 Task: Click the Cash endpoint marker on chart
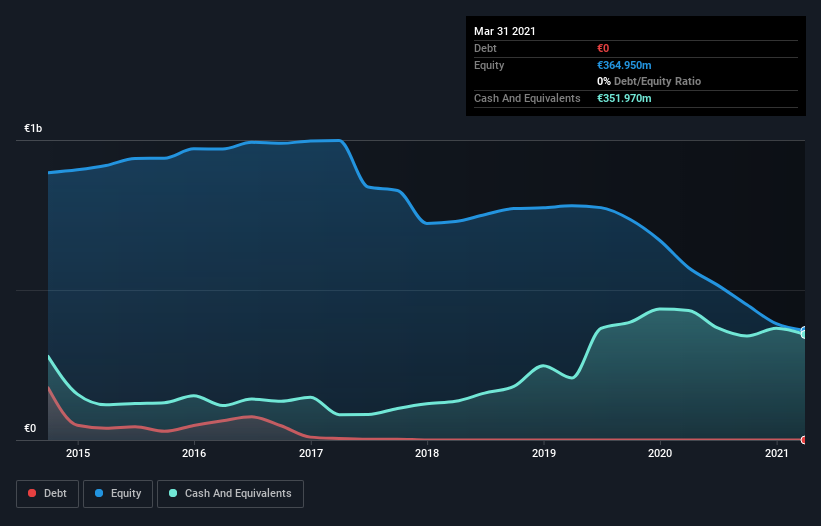click(x=805, y=334)
